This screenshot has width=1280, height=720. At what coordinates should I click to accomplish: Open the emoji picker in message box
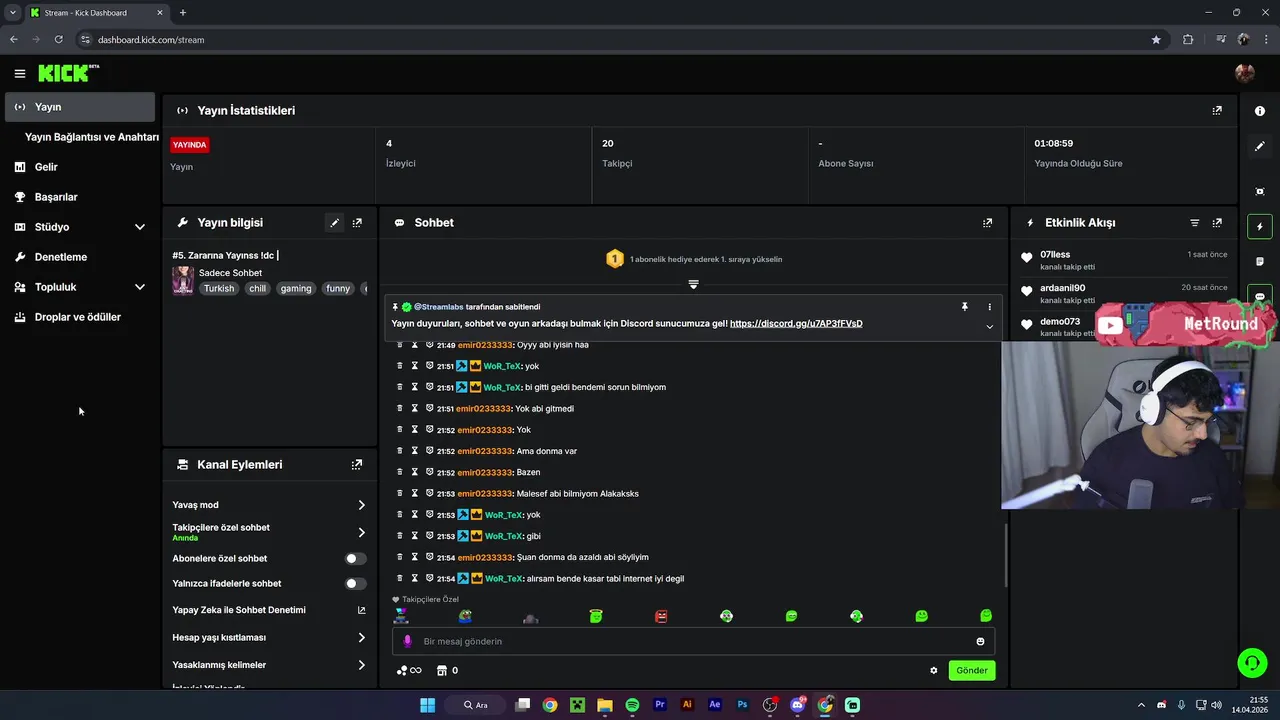point(980,642)
